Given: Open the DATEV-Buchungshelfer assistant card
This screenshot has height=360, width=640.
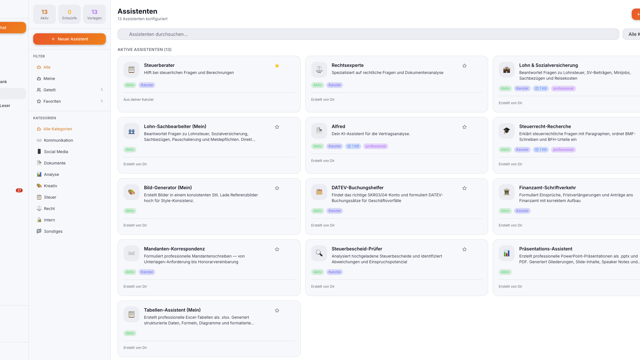Looking at the screenshot, I should 396,206.
